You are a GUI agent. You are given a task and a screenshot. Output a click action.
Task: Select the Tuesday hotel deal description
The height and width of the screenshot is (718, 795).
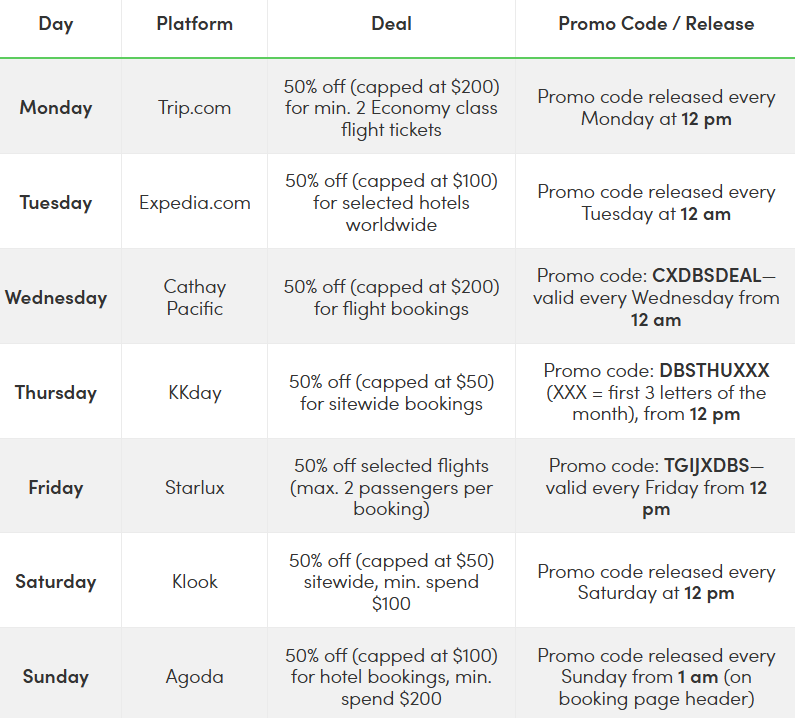pos(391,202)
